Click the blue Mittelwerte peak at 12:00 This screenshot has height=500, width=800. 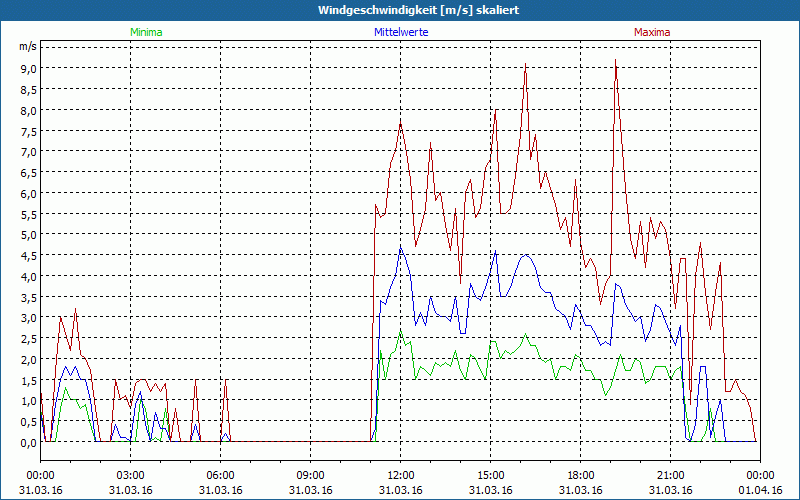tap(401, 247)
